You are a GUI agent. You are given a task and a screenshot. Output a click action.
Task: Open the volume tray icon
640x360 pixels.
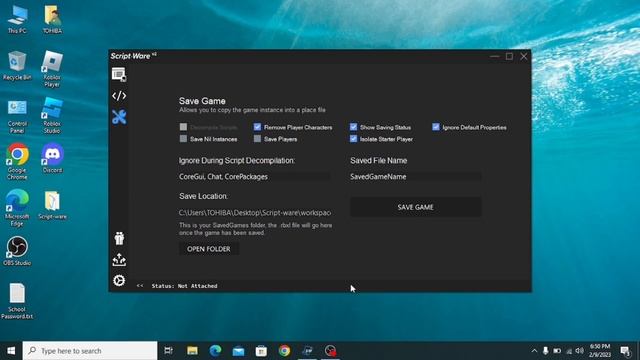(580, 351)
